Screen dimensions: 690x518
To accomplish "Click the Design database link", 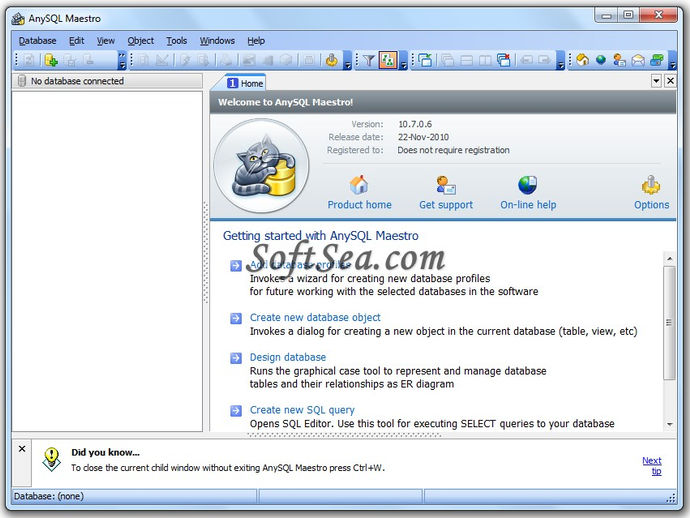I will pos(288,357).
